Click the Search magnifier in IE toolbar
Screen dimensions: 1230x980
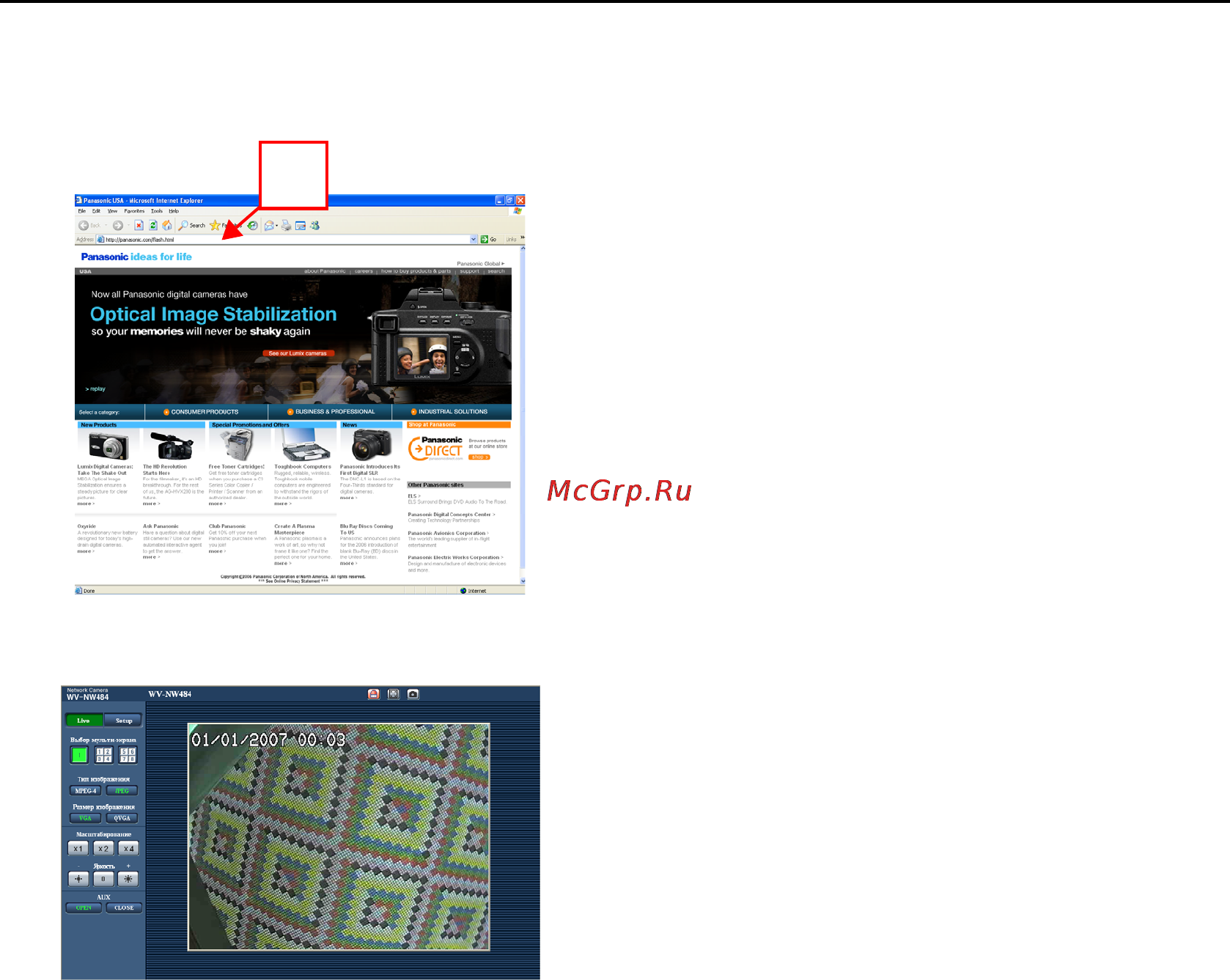183,226
